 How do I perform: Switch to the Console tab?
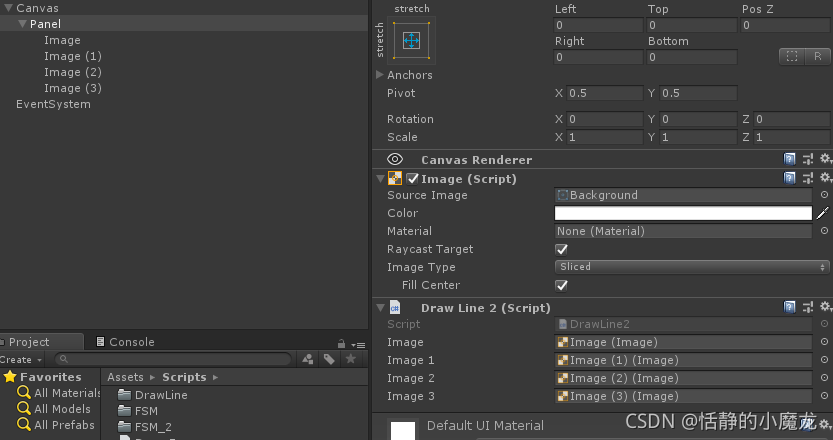click(125, 342)
